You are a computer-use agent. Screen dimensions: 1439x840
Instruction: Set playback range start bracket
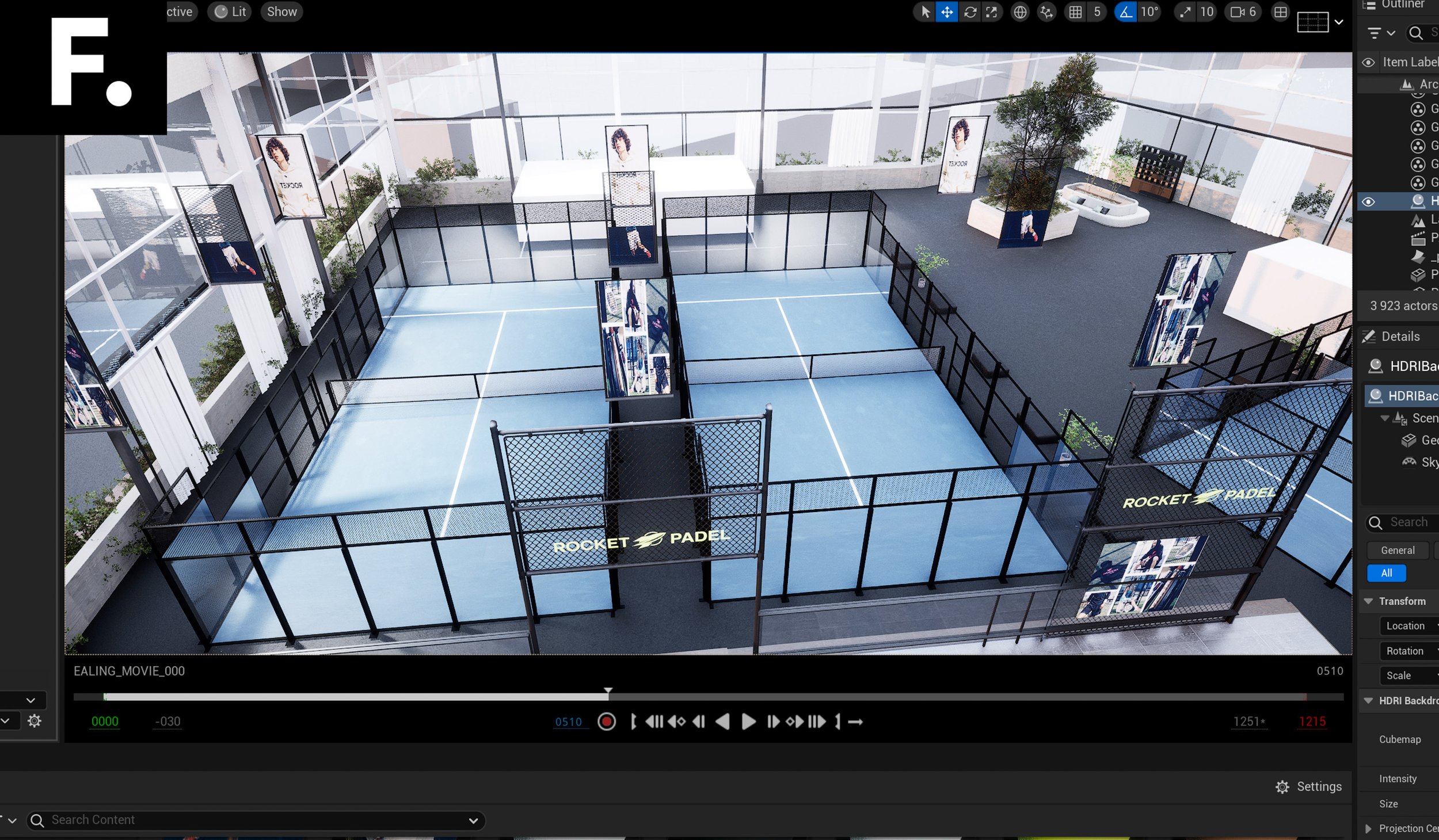633,721
